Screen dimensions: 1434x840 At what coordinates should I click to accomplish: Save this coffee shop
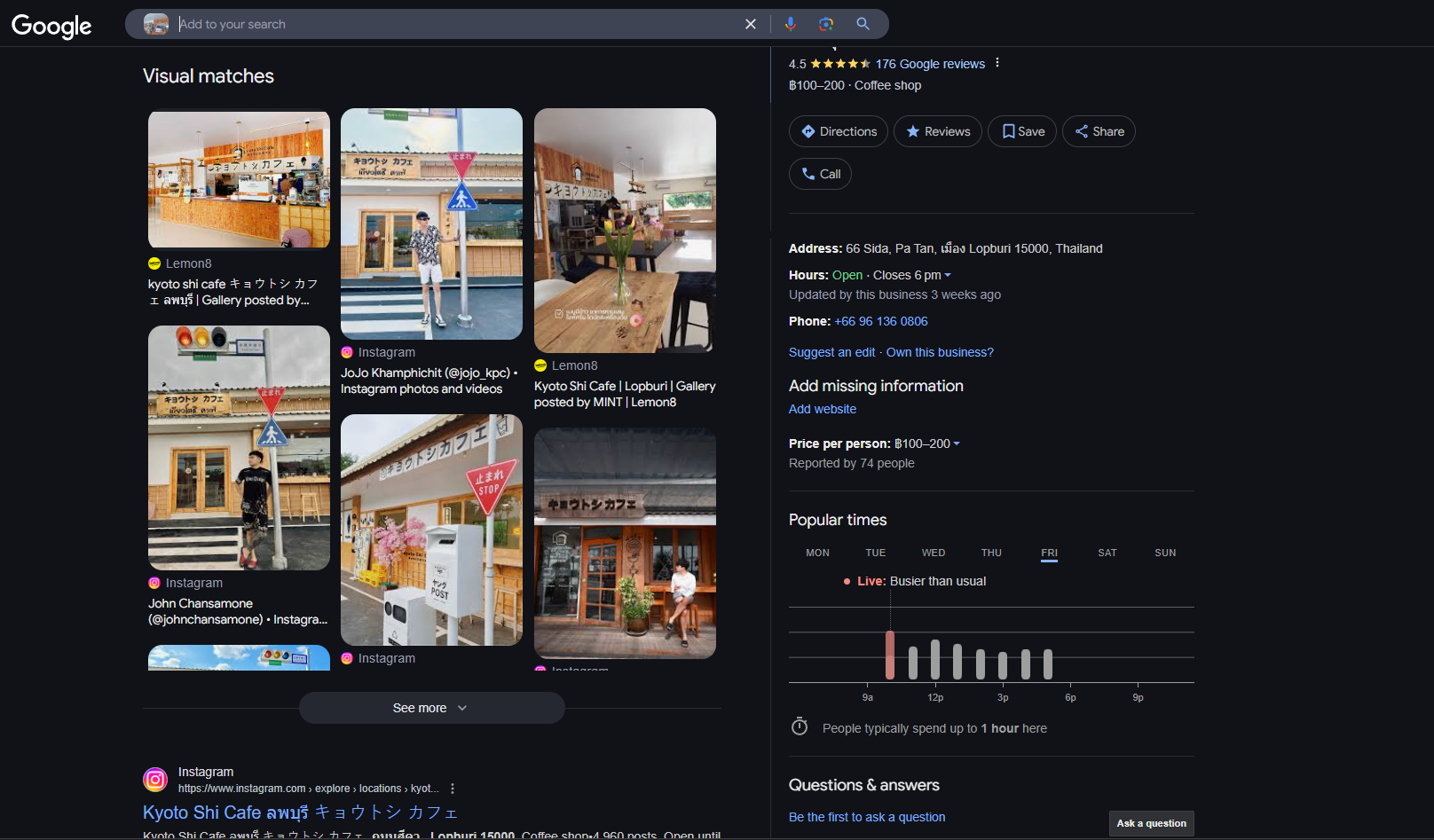1022,131
